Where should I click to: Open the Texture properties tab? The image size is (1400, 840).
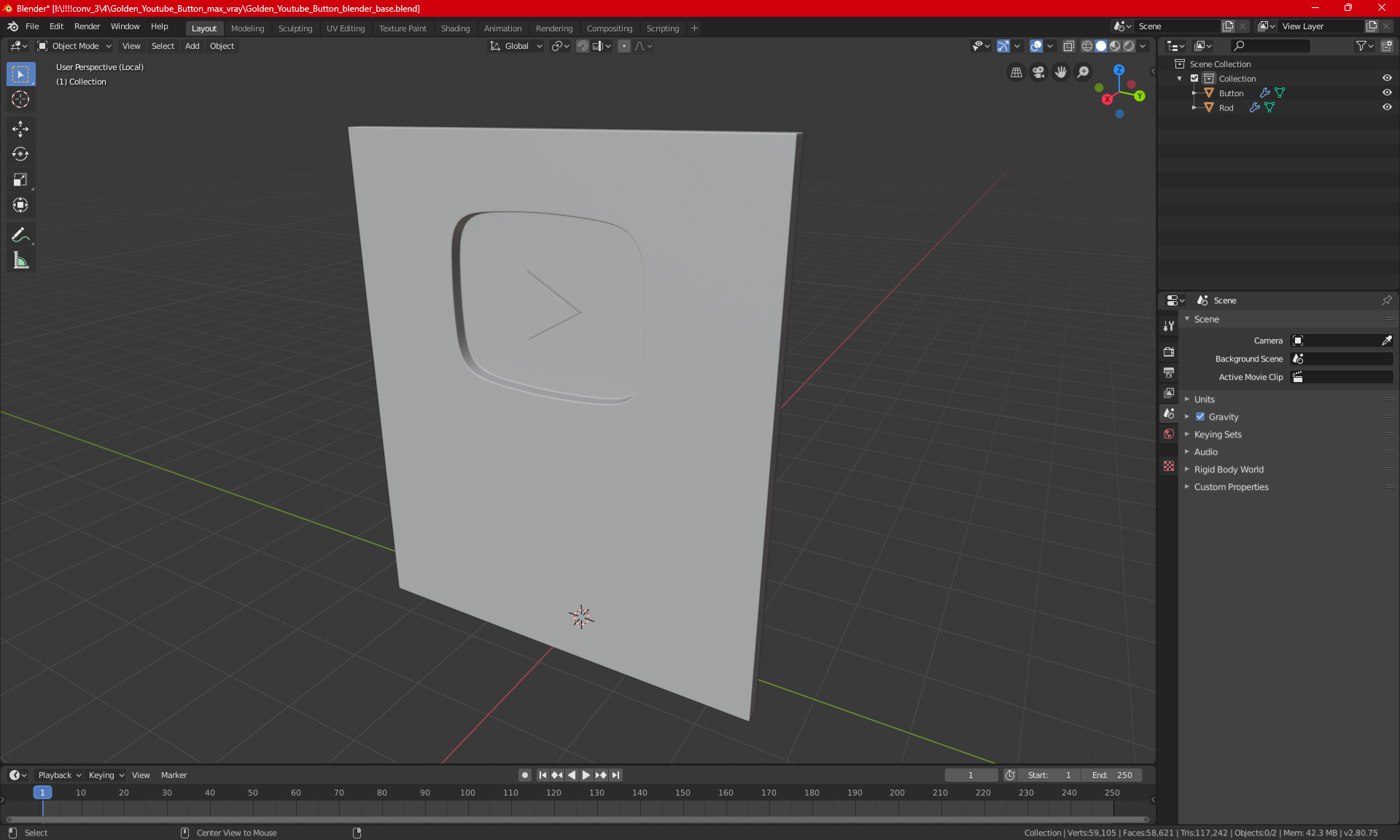pyautogui.click(x=1169, y=466)
